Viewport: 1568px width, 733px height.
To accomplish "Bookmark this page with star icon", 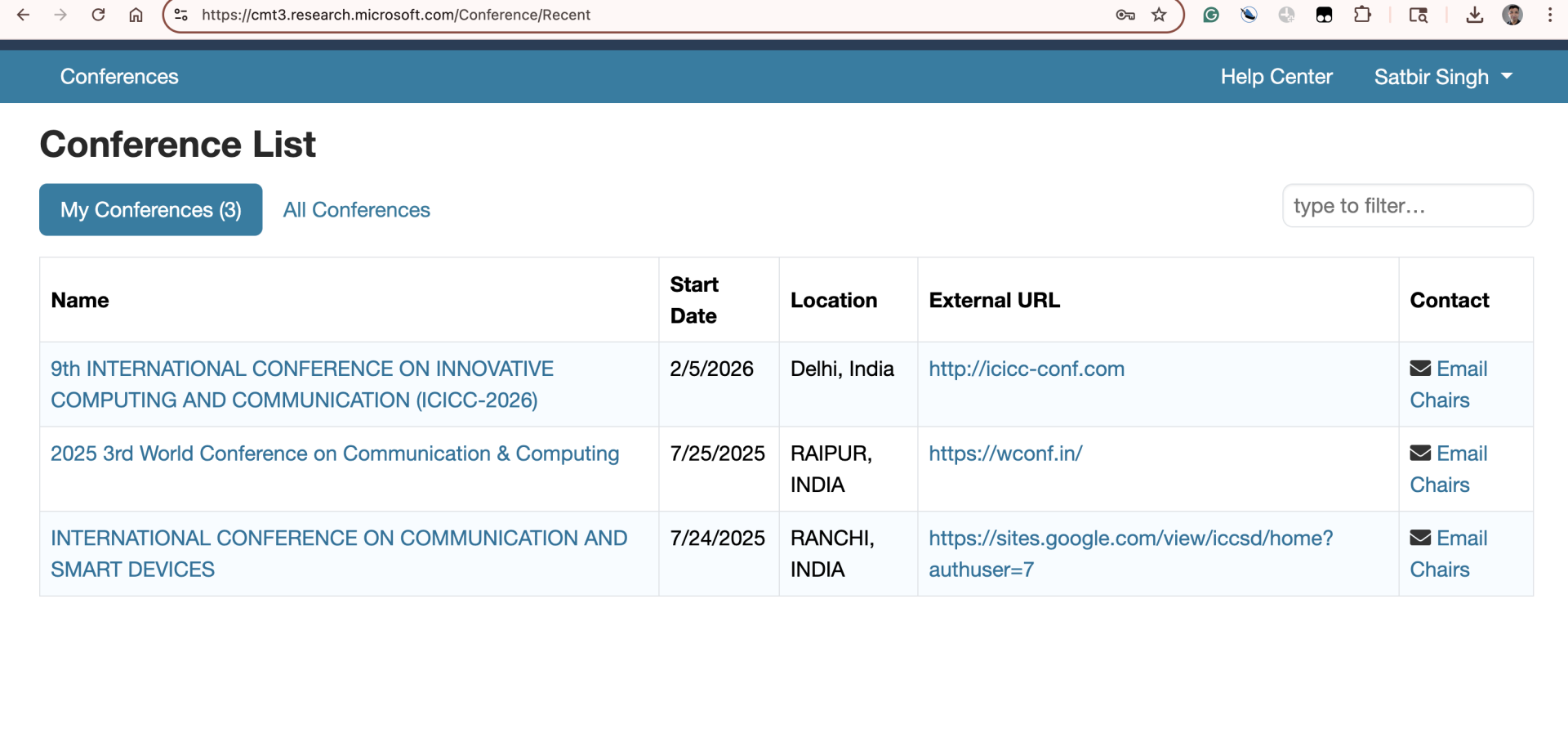I will tap(1159, 15).
